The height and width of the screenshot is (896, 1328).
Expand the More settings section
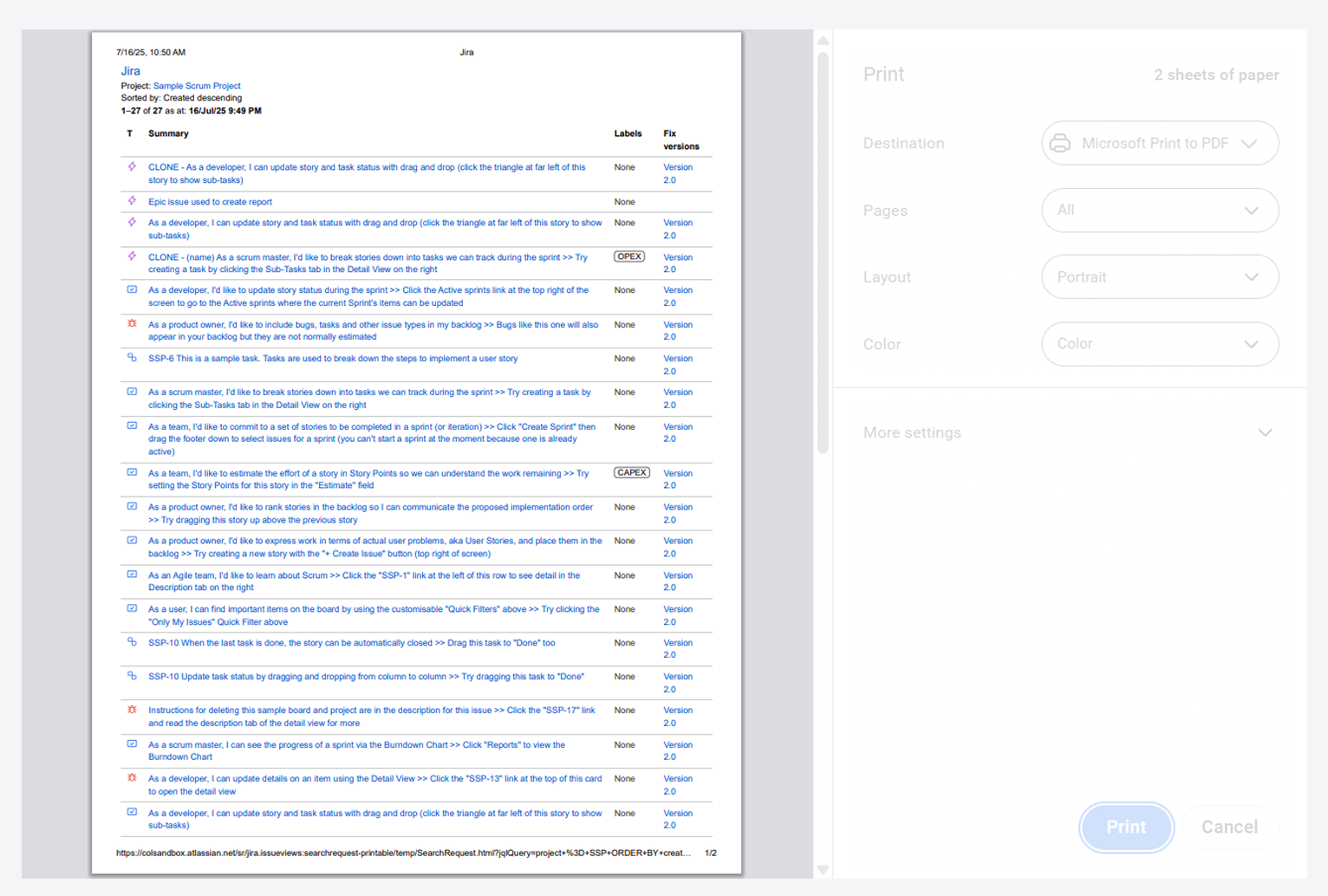(1070, 432)
